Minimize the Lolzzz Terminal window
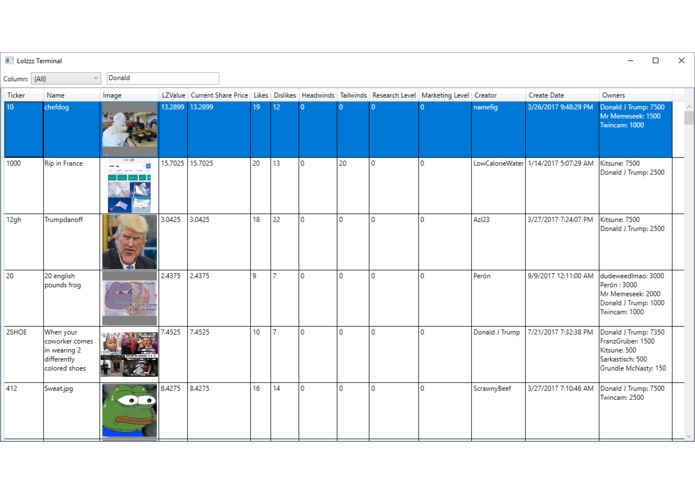695x494 pixels. point(630,61)
